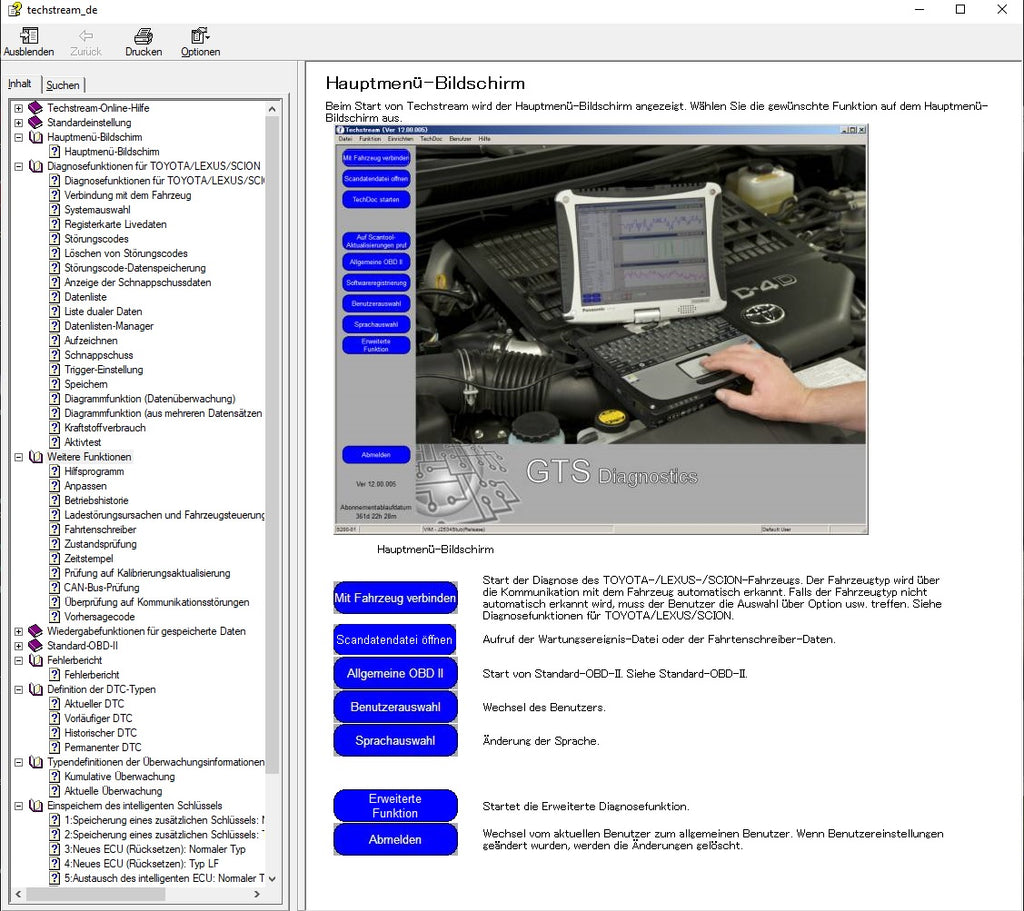The width and height of the screenshot is (1024, 911).
Task: Click the Techstream-Online-Hilfe book icon
Action: pos(35,108)
